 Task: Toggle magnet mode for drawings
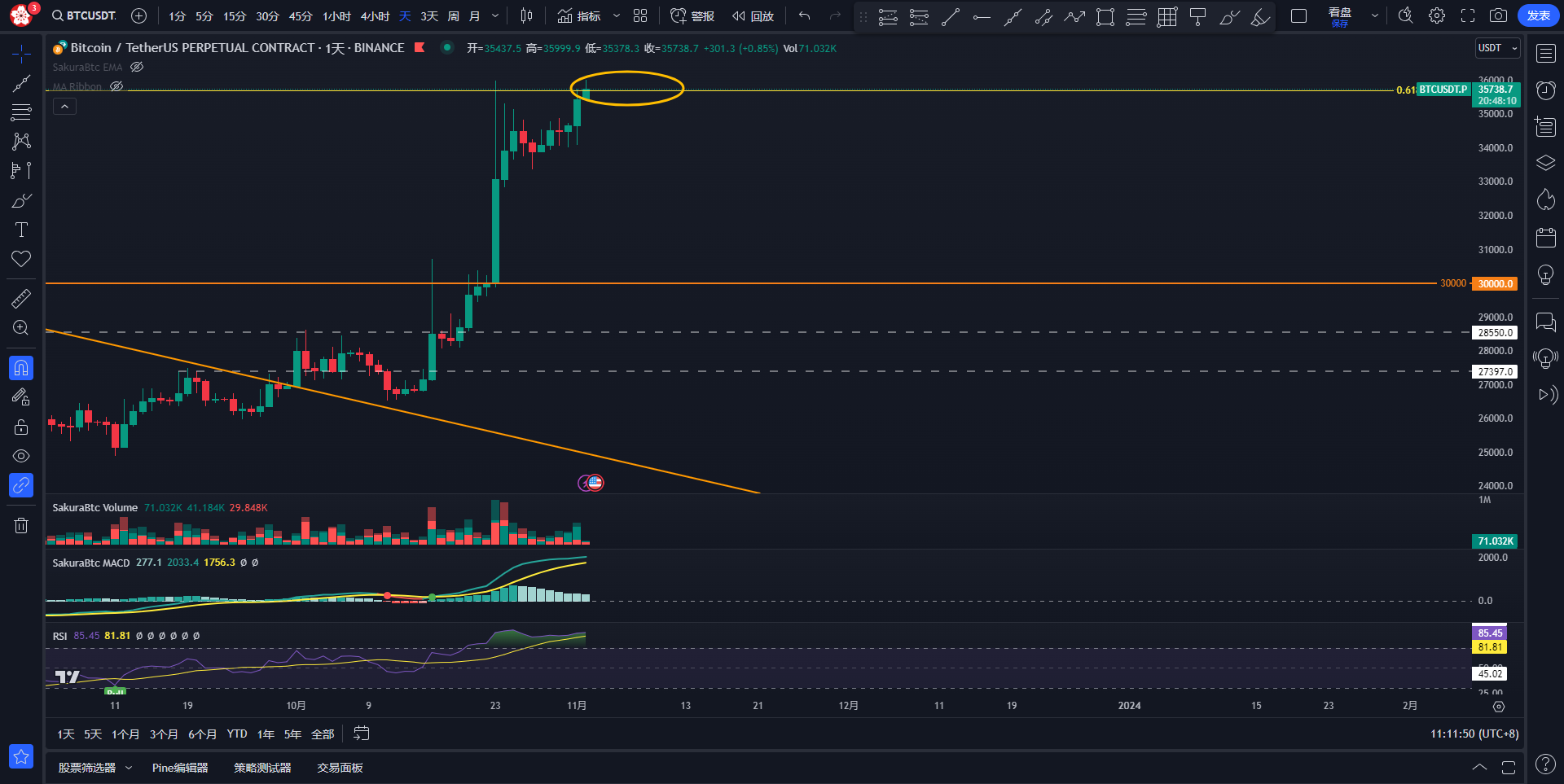(x=21, y=368)
